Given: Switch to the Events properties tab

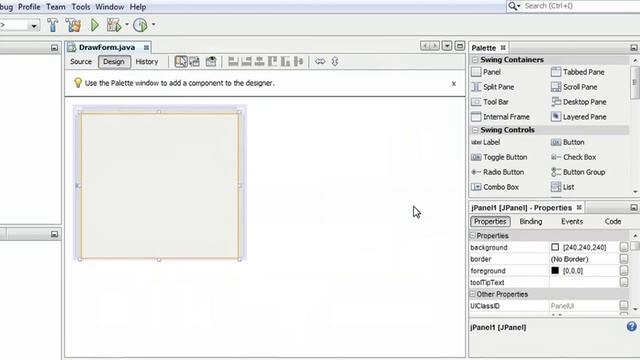Looking at the screenshot, I should (x=572, y=222).
